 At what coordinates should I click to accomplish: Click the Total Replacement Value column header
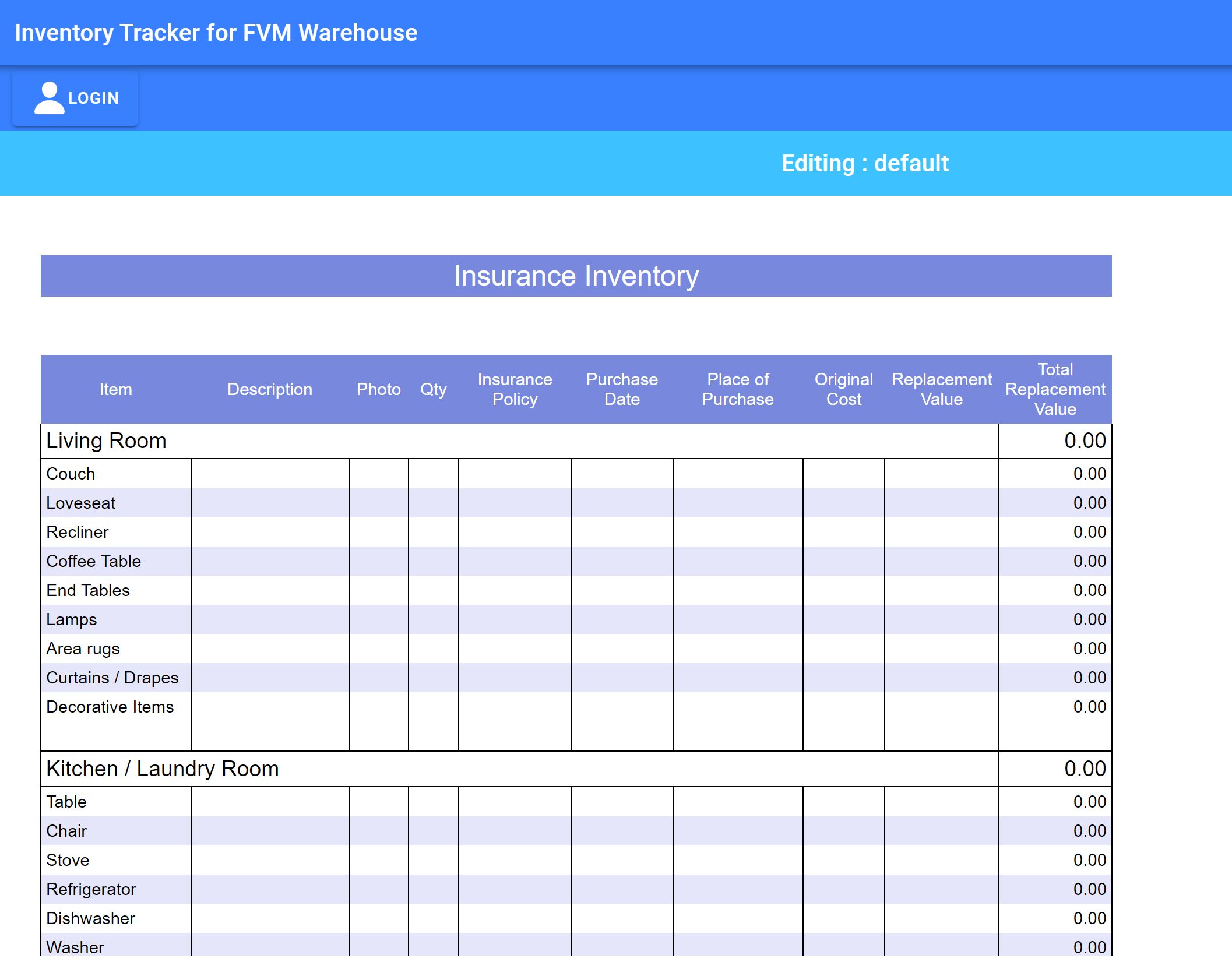coord(1055,389)
